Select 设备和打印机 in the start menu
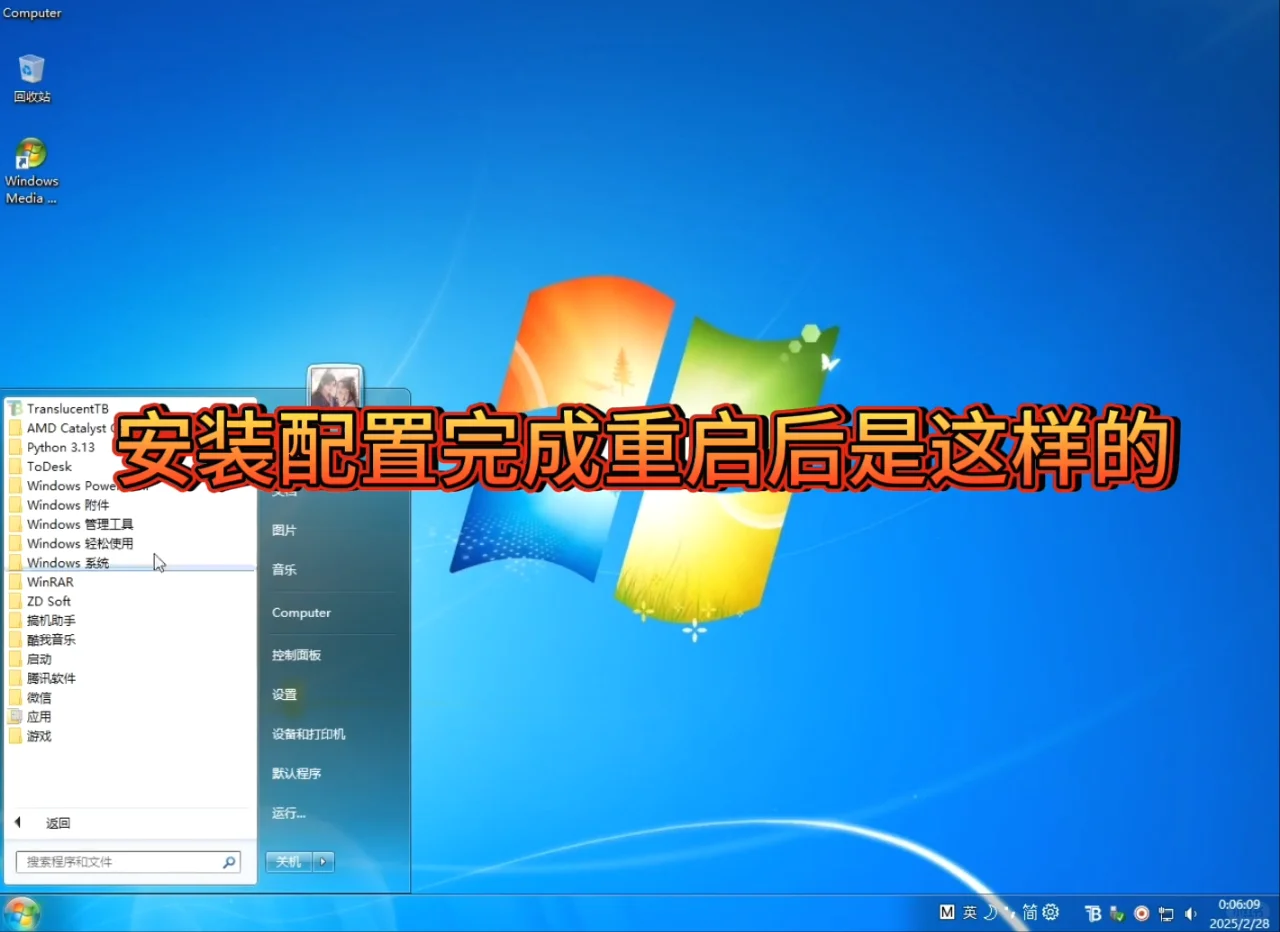 pyautogui.click(x=307, y=733)
